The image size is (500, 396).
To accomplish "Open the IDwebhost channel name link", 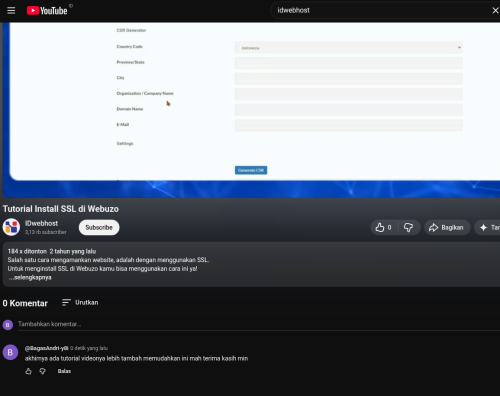I will (x=41, y=223).
